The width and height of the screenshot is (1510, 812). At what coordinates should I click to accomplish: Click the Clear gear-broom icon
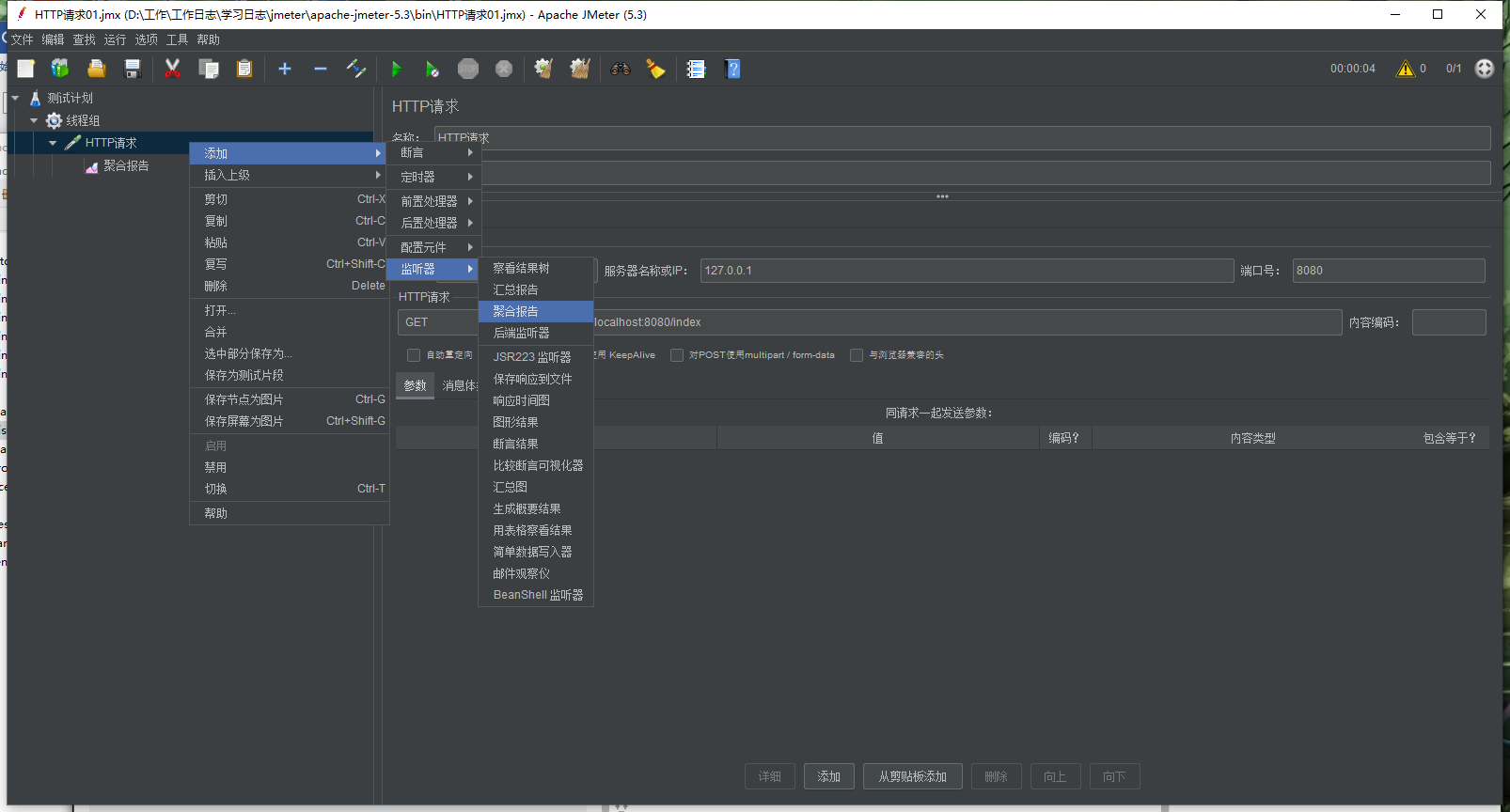543,69
